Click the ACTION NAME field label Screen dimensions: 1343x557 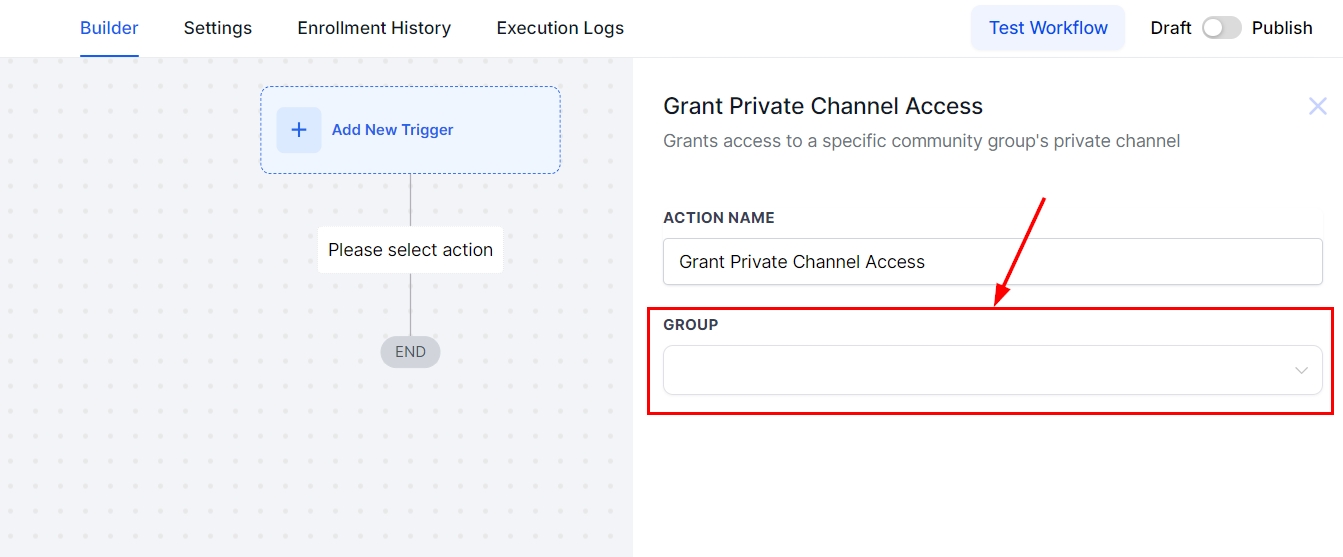tap(719, 218)
